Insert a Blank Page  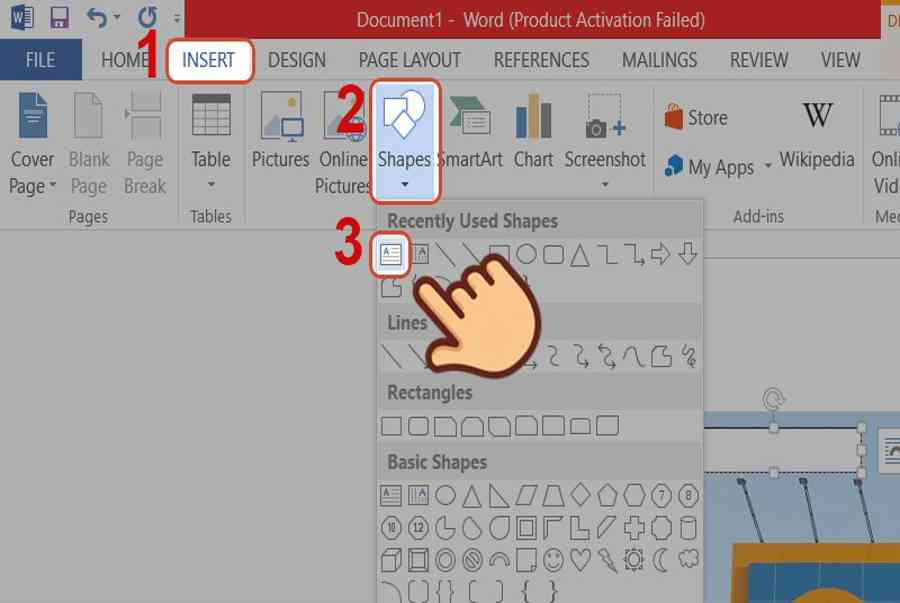pyautogui.click(x=88, y=144)
